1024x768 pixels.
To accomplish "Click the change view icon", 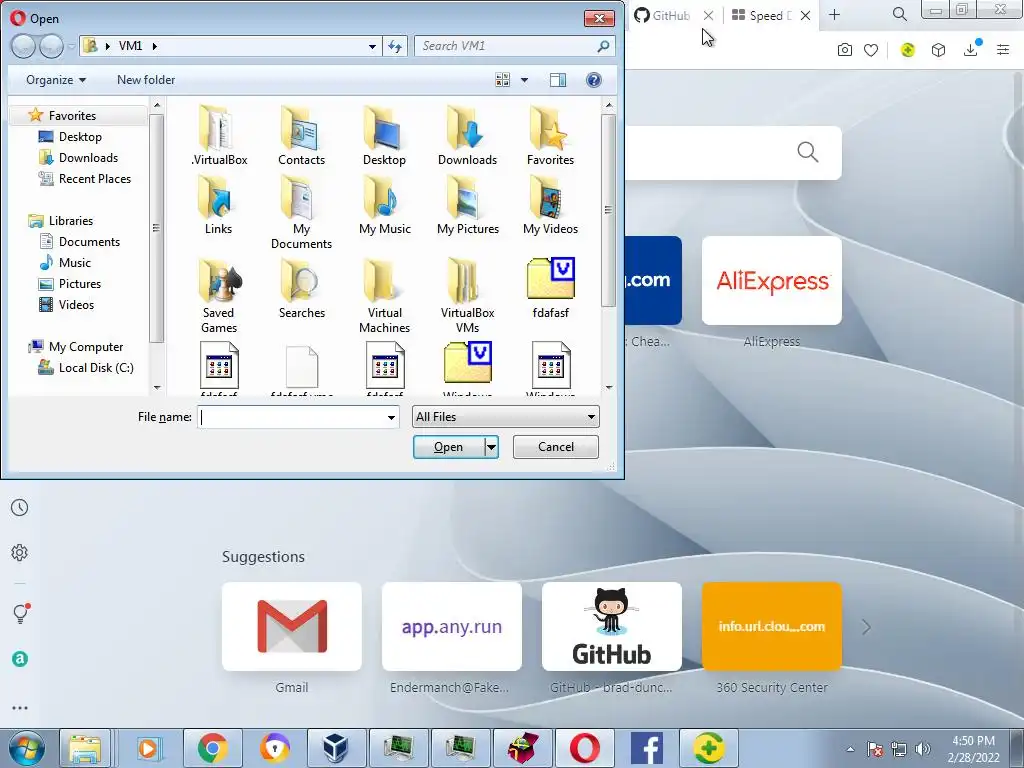I will [x=502, y=80].
